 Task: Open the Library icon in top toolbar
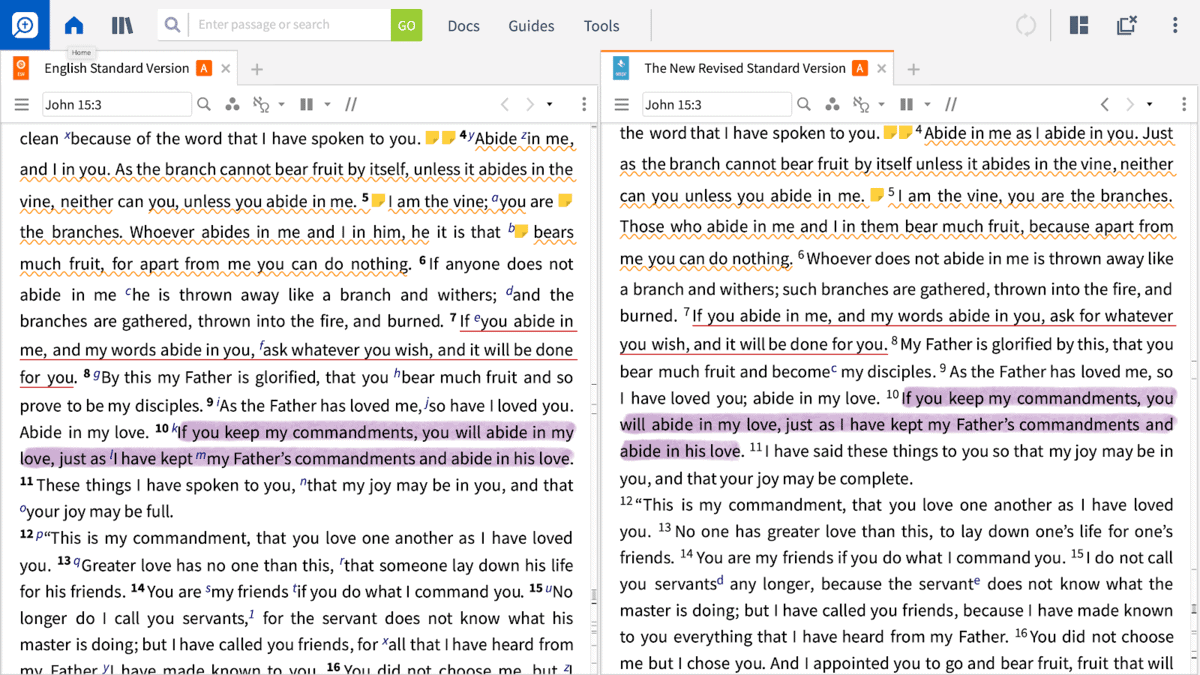(x=121, y=25)
